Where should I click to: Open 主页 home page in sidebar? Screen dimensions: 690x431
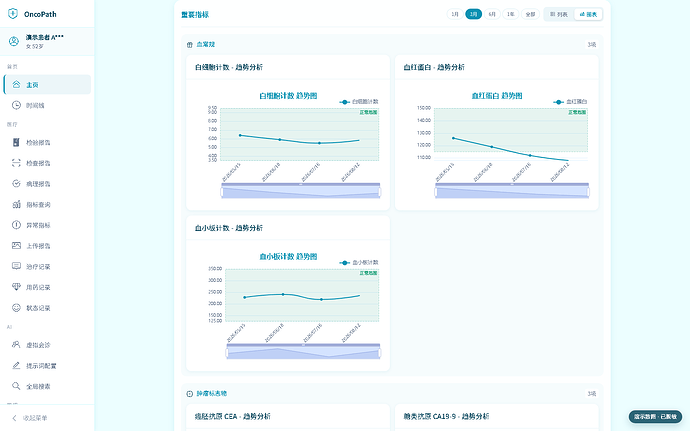[x=47, y=85]
